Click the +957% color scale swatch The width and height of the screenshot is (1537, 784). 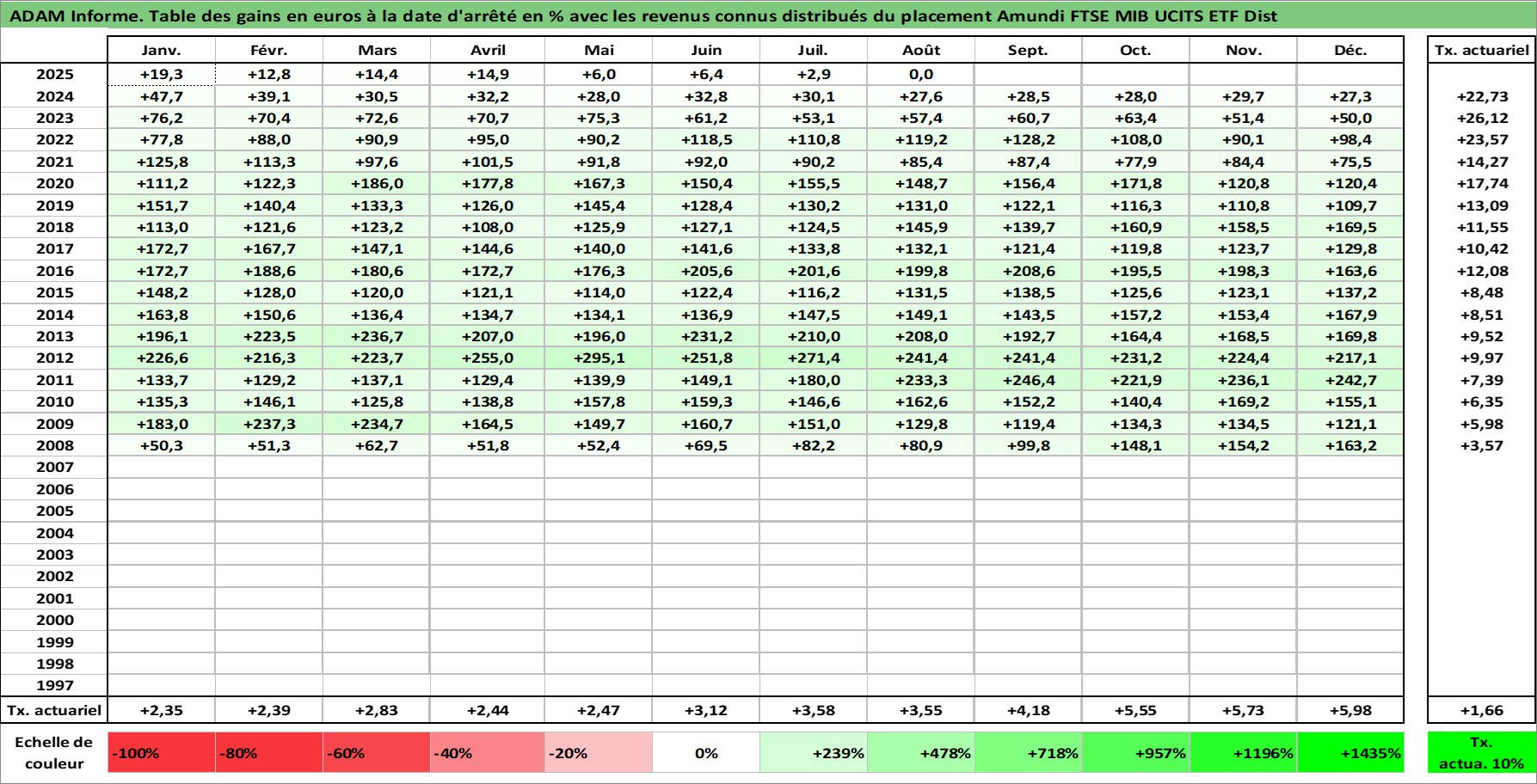[x=1136, y=753]
